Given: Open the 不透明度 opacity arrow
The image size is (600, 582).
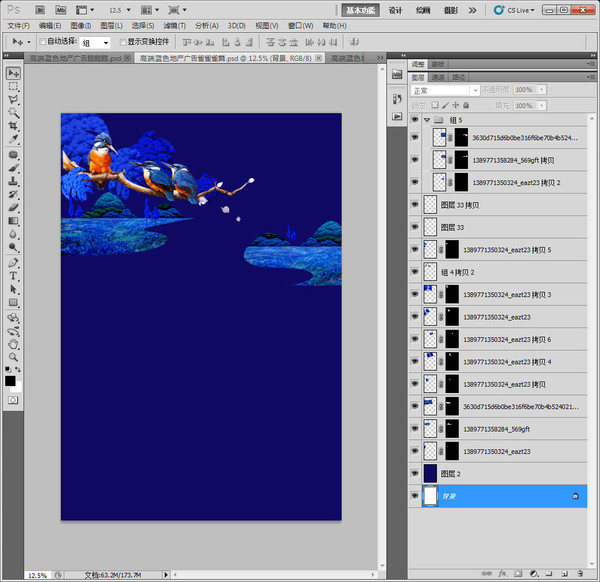Looking at the screenshot, I should tap(542, 90).
